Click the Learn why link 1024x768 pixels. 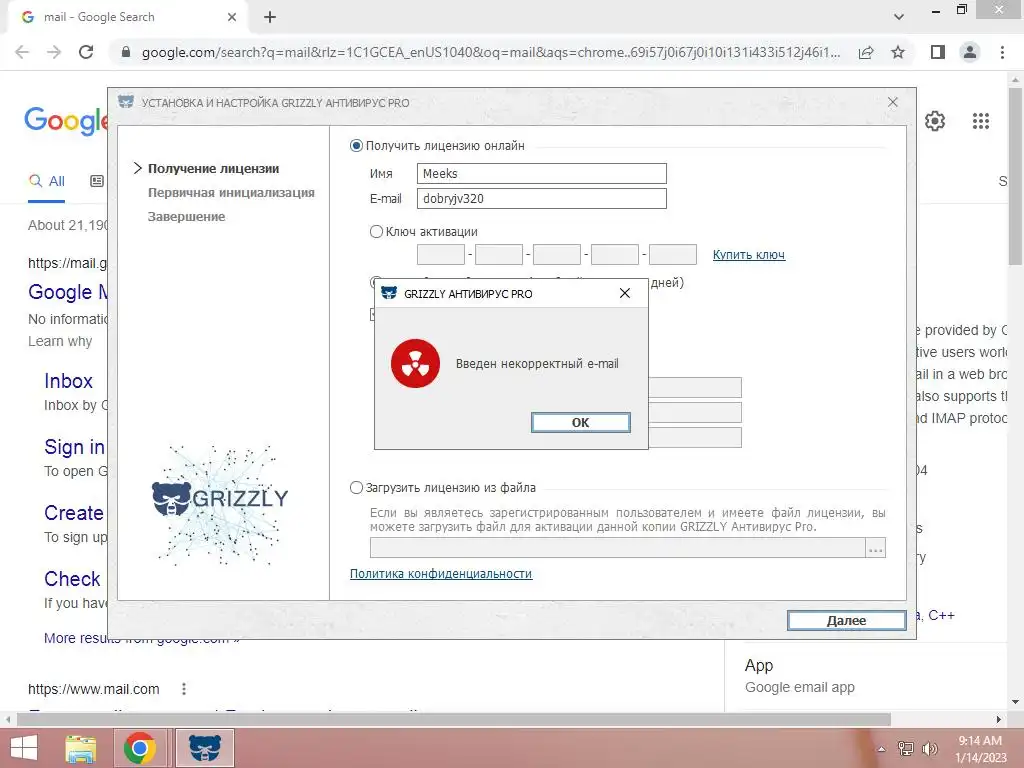[60, 342]
